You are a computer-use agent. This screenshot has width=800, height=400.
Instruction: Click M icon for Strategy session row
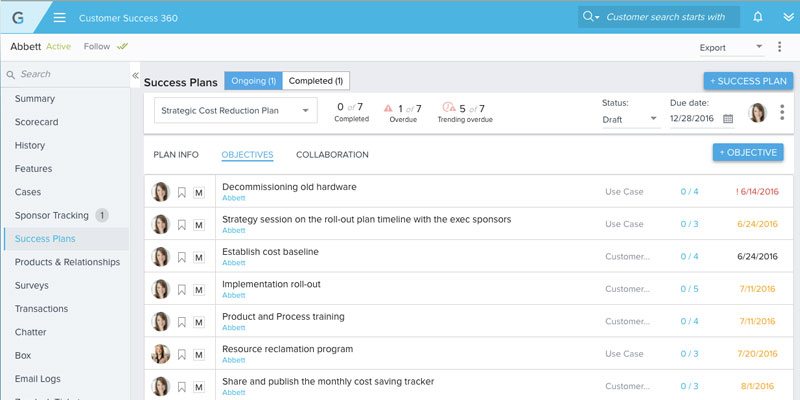(199, 225)
